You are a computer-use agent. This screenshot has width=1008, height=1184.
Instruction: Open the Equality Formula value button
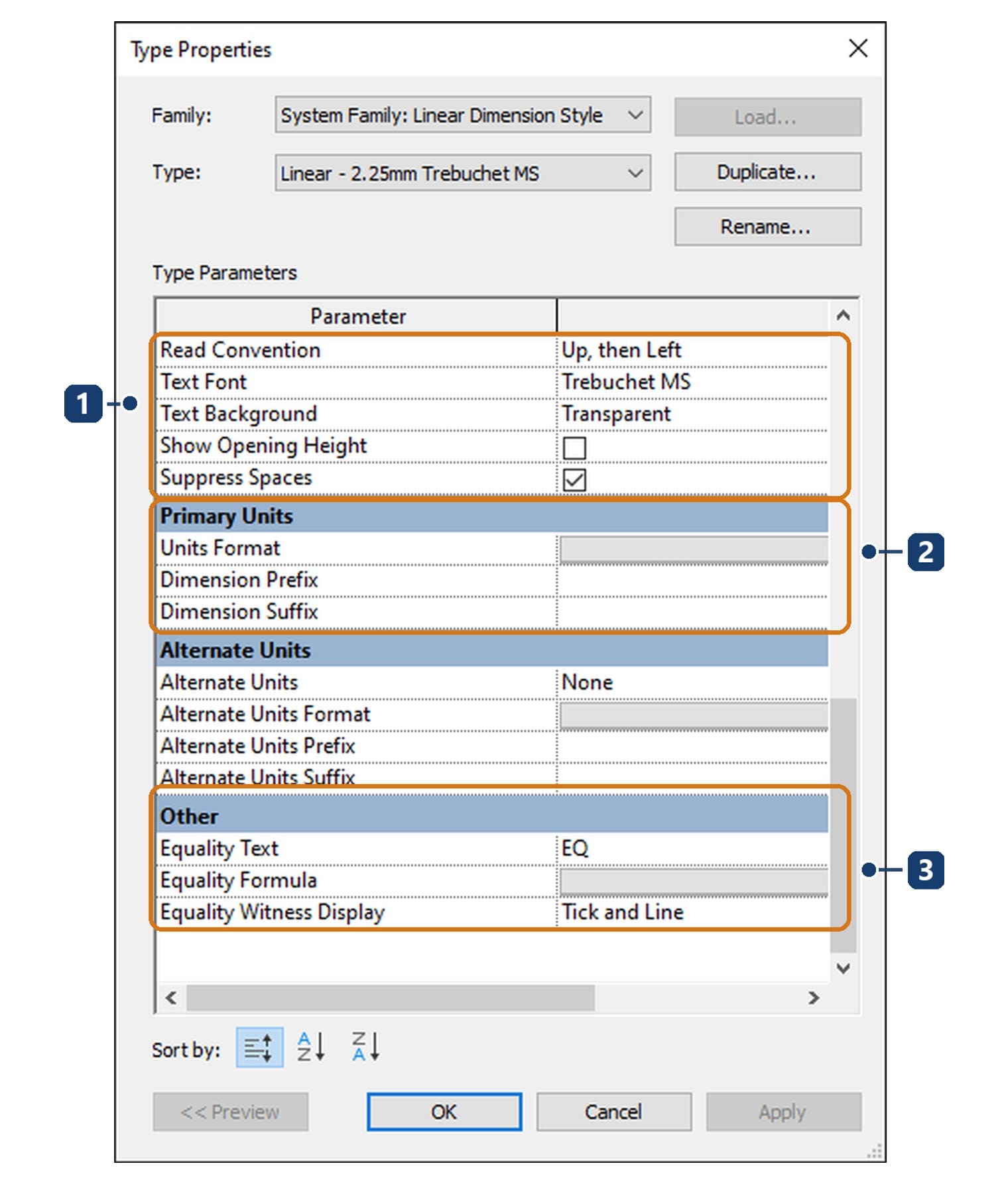coord(694,882)
